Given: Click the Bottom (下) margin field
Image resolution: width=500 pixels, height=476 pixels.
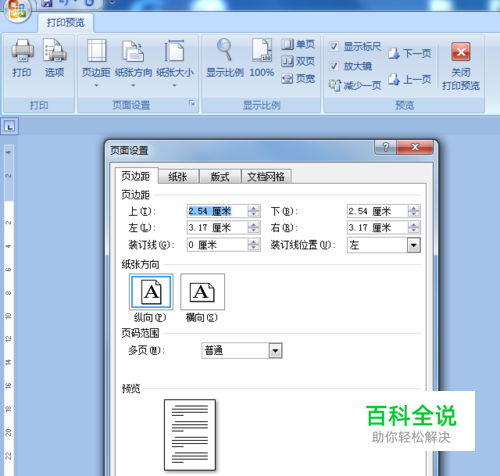Looking at the screenshot, I should [x=377, y=211].
